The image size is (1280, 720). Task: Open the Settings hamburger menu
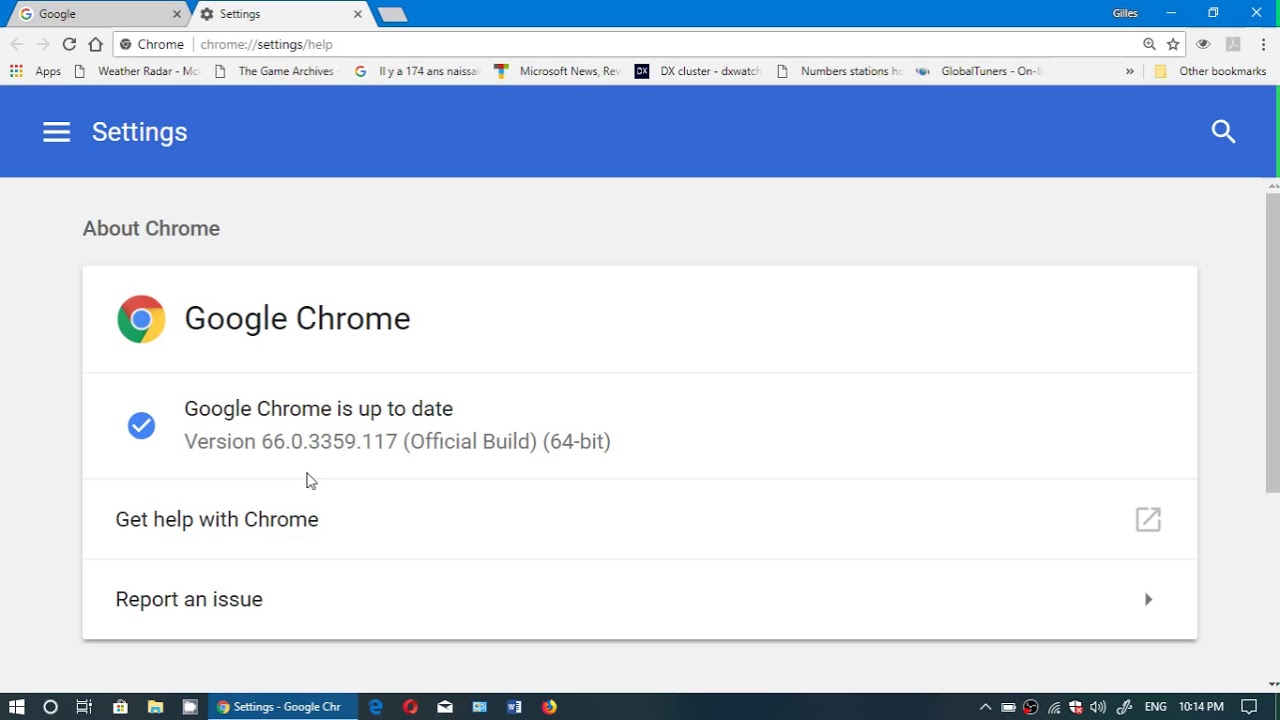click(x=56, y=132)
